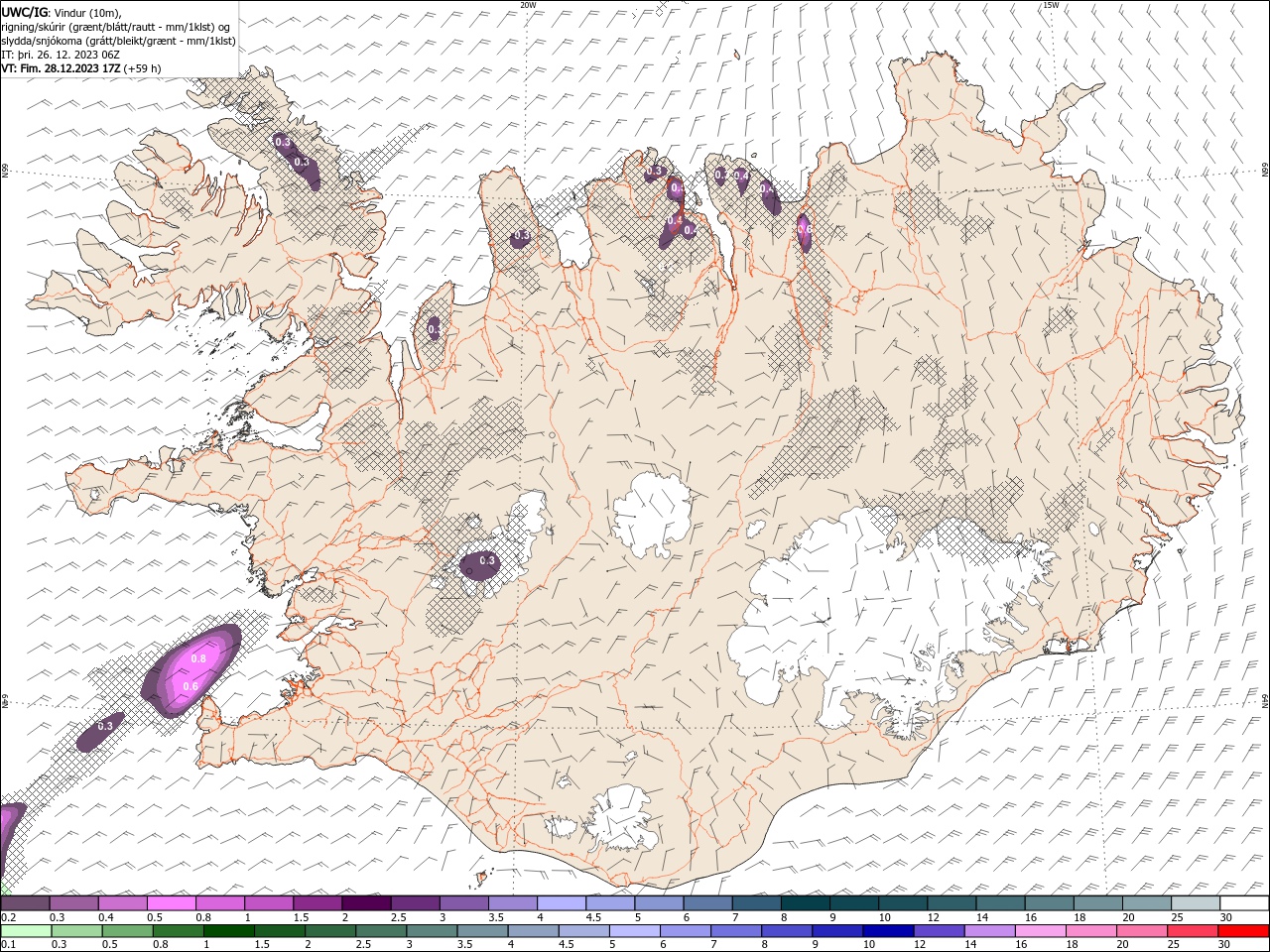
Task: Select the darkest purple 2–2.5 snow legend swatch
Action: tap(366, 903)
